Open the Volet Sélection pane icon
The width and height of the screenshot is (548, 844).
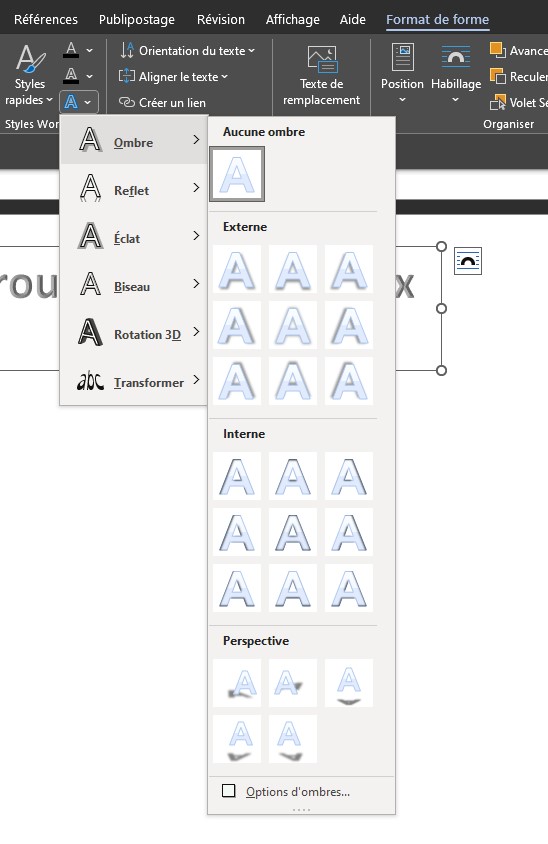coord(497,102)
